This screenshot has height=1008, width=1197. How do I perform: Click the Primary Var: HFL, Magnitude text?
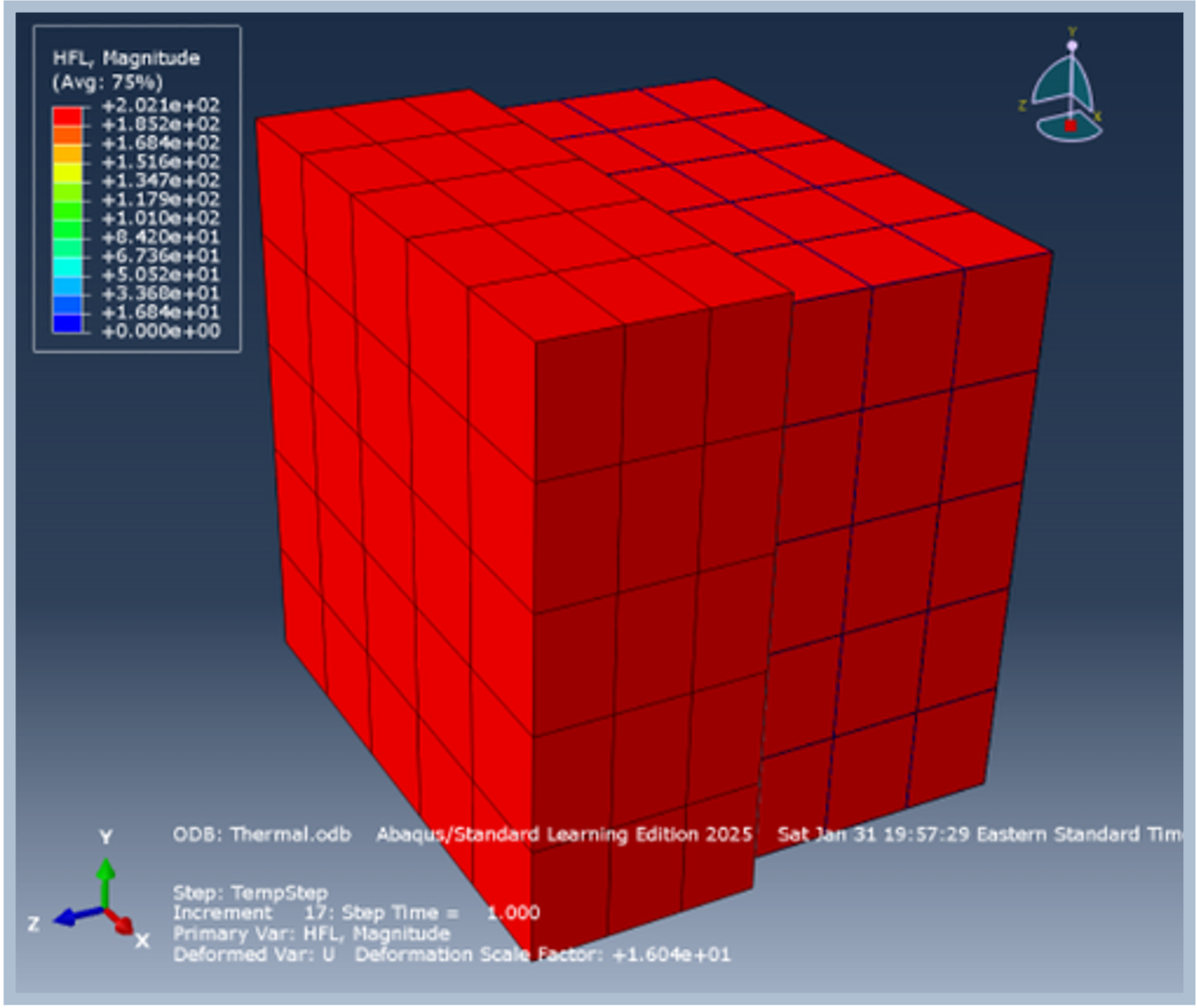coord(311,933)
